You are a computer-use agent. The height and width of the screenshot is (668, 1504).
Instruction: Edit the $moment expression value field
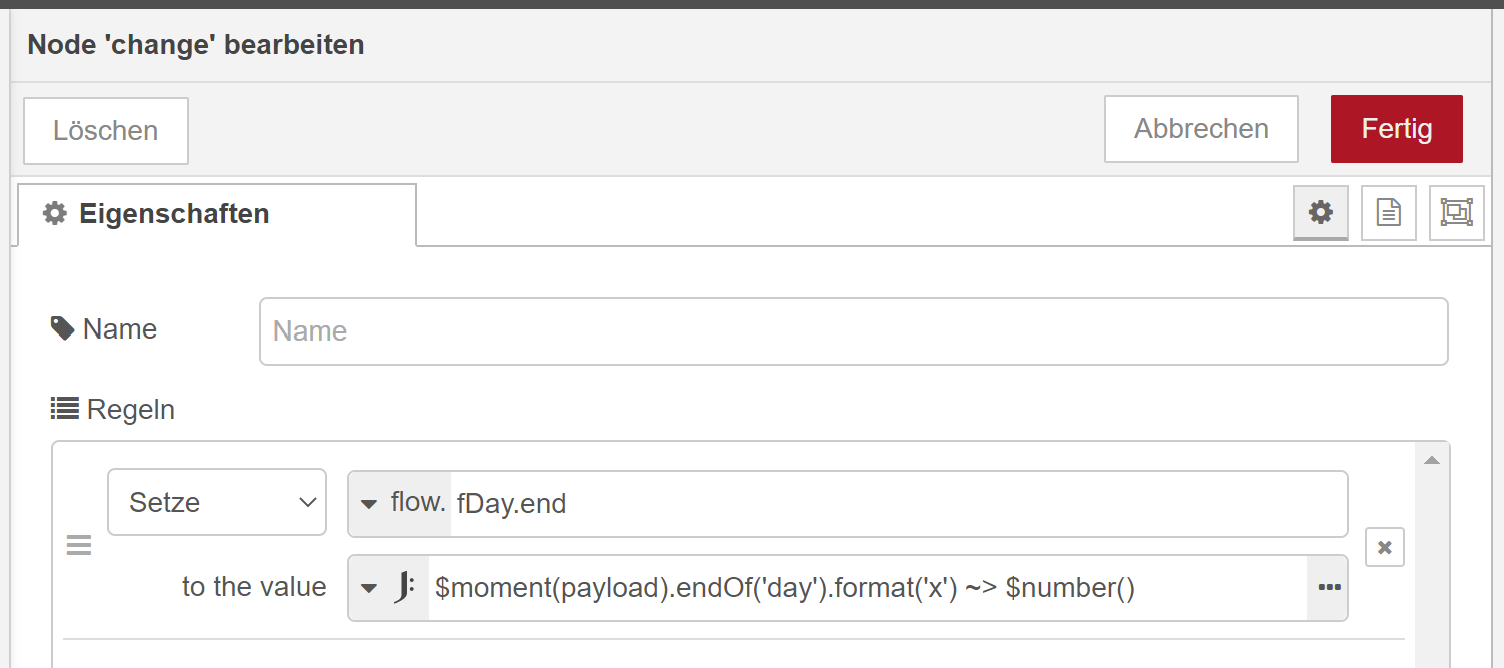point(866,588)
